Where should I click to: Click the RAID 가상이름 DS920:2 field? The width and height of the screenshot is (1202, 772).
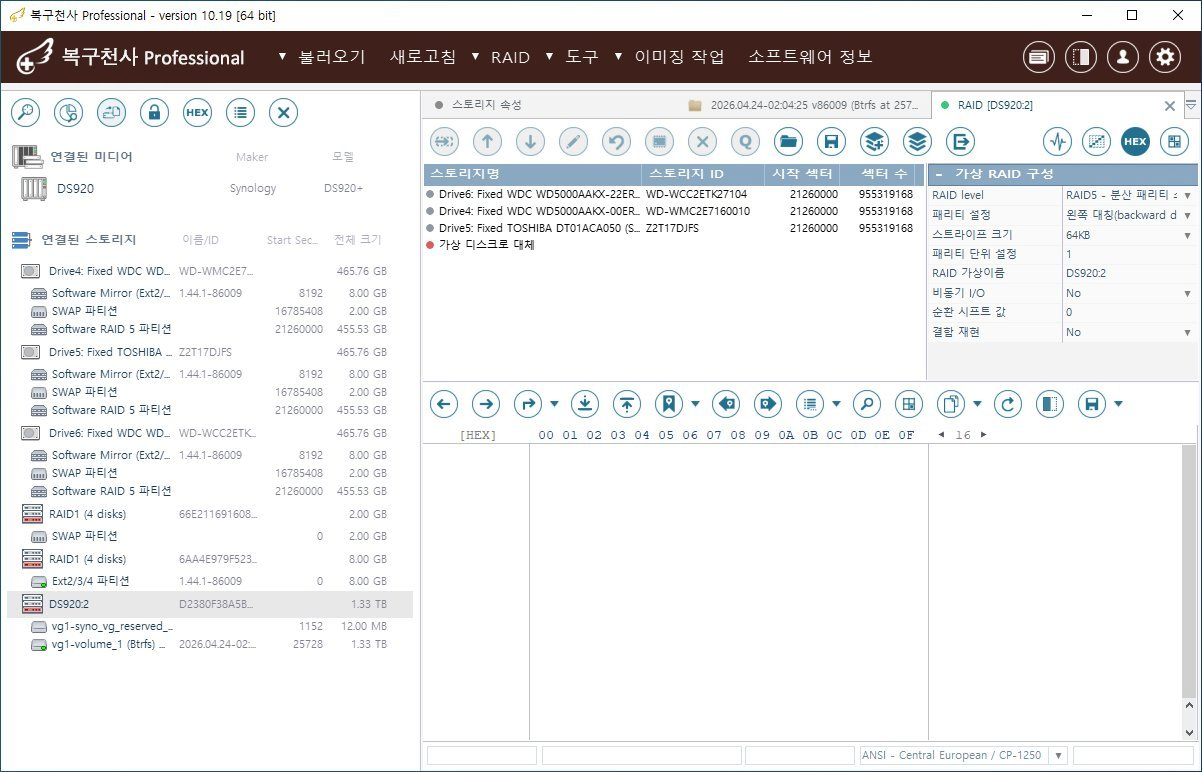1128,273
